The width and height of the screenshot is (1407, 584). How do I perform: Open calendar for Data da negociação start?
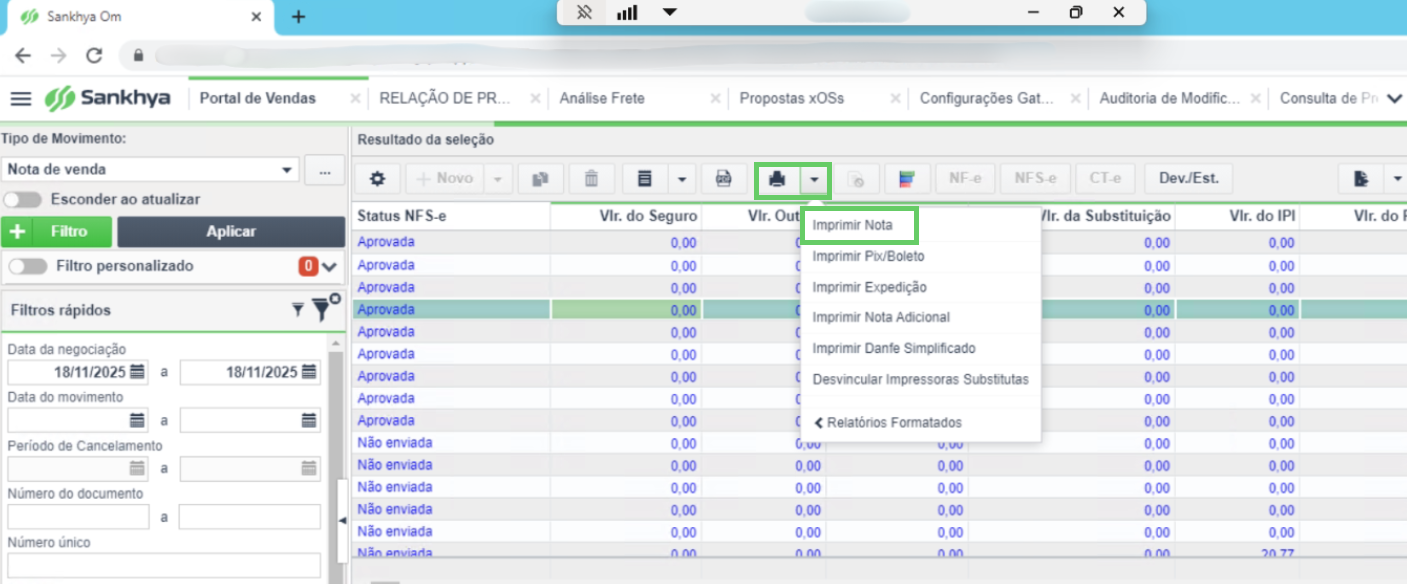[x=138, y=372]
